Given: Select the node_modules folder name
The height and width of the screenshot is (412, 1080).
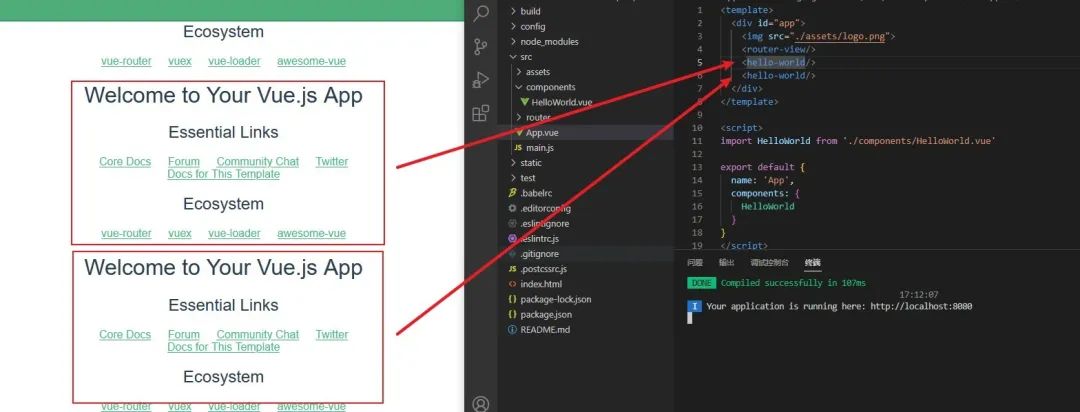Looking at the screenshot, I should [x=550, y=41].
